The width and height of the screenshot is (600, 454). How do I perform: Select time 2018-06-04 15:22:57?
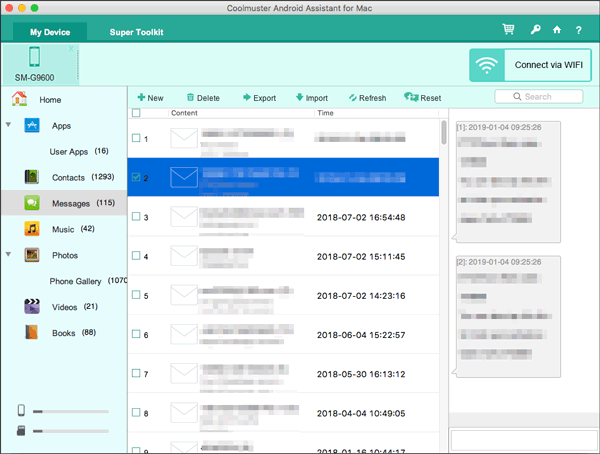pos(361,335)
